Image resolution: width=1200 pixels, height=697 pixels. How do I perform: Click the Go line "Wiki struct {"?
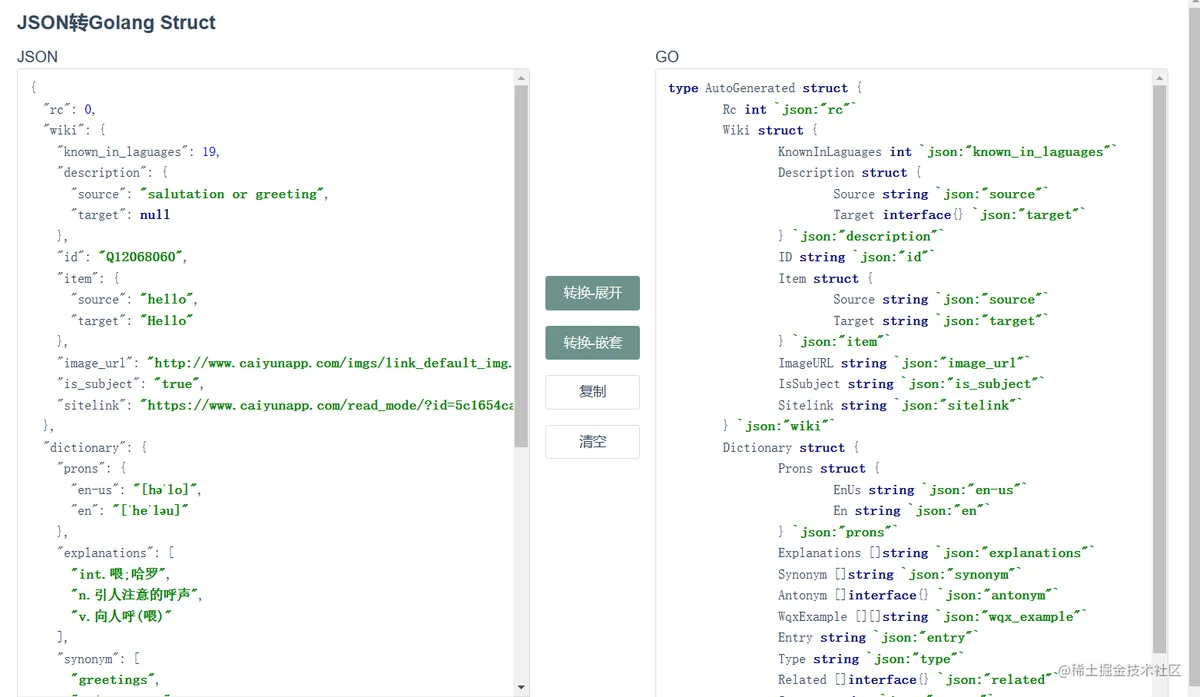click(770, 130)
